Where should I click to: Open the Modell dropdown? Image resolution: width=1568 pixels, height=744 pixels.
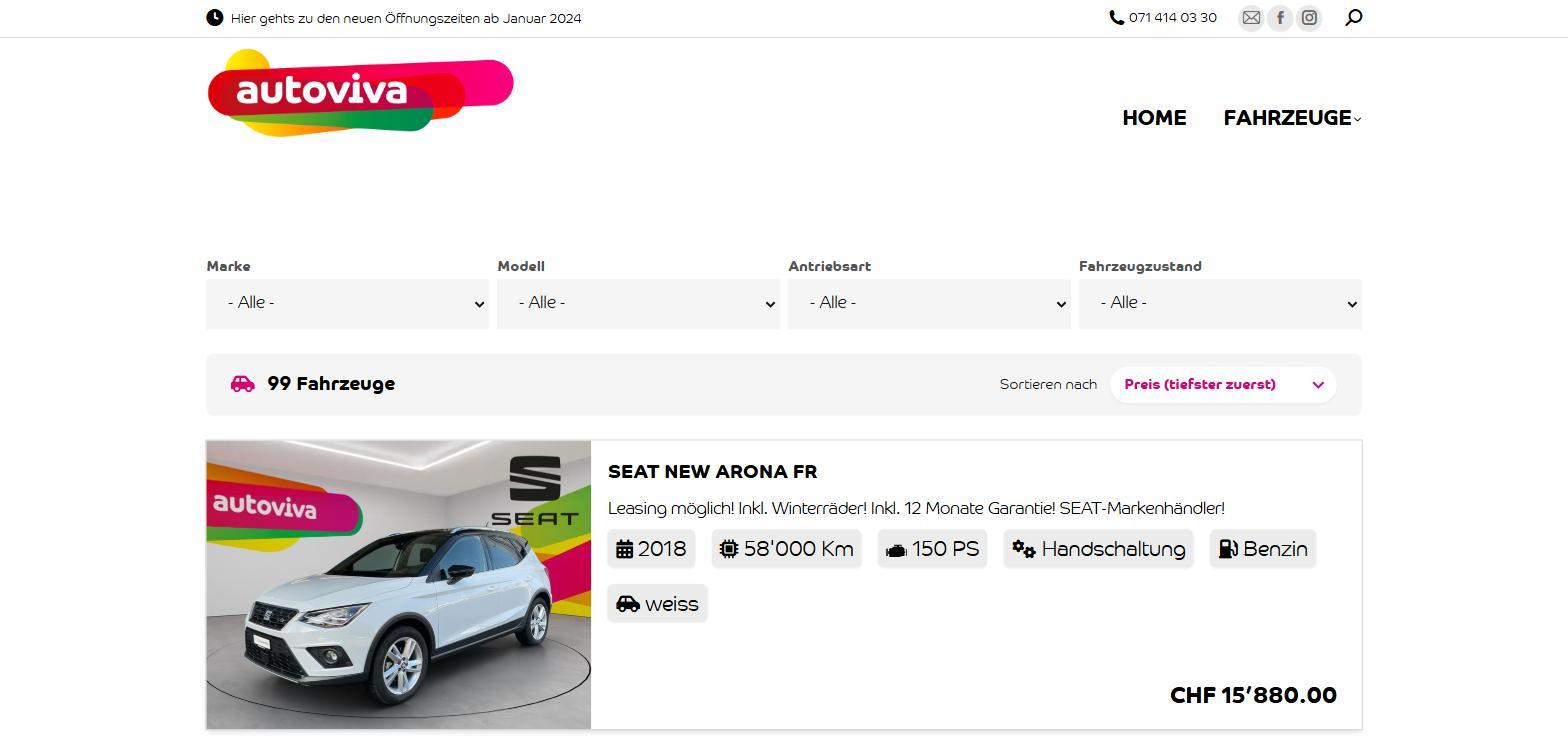click(638, 303)
